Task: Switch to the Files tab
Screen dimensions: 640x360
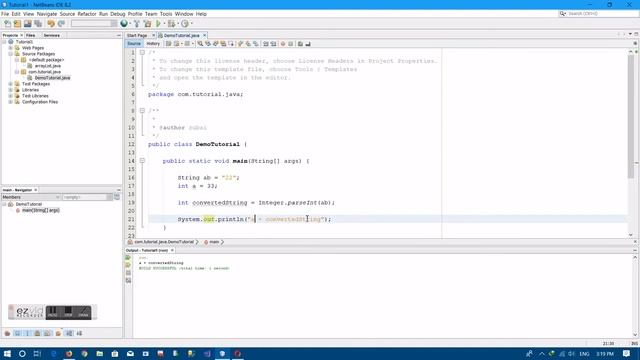Action: coord(31,36)
